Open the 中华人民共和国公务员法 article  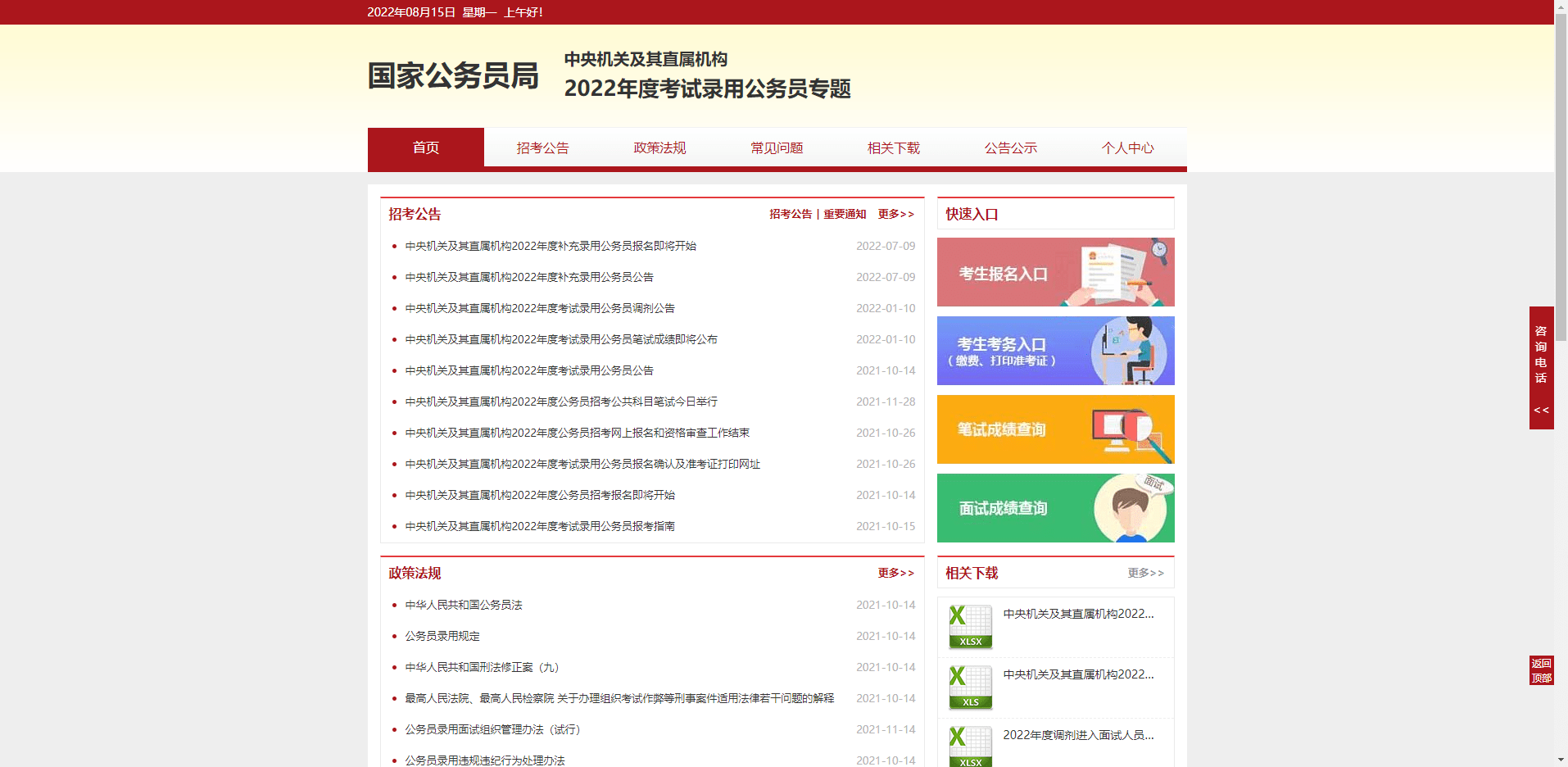tap(464, 605)
